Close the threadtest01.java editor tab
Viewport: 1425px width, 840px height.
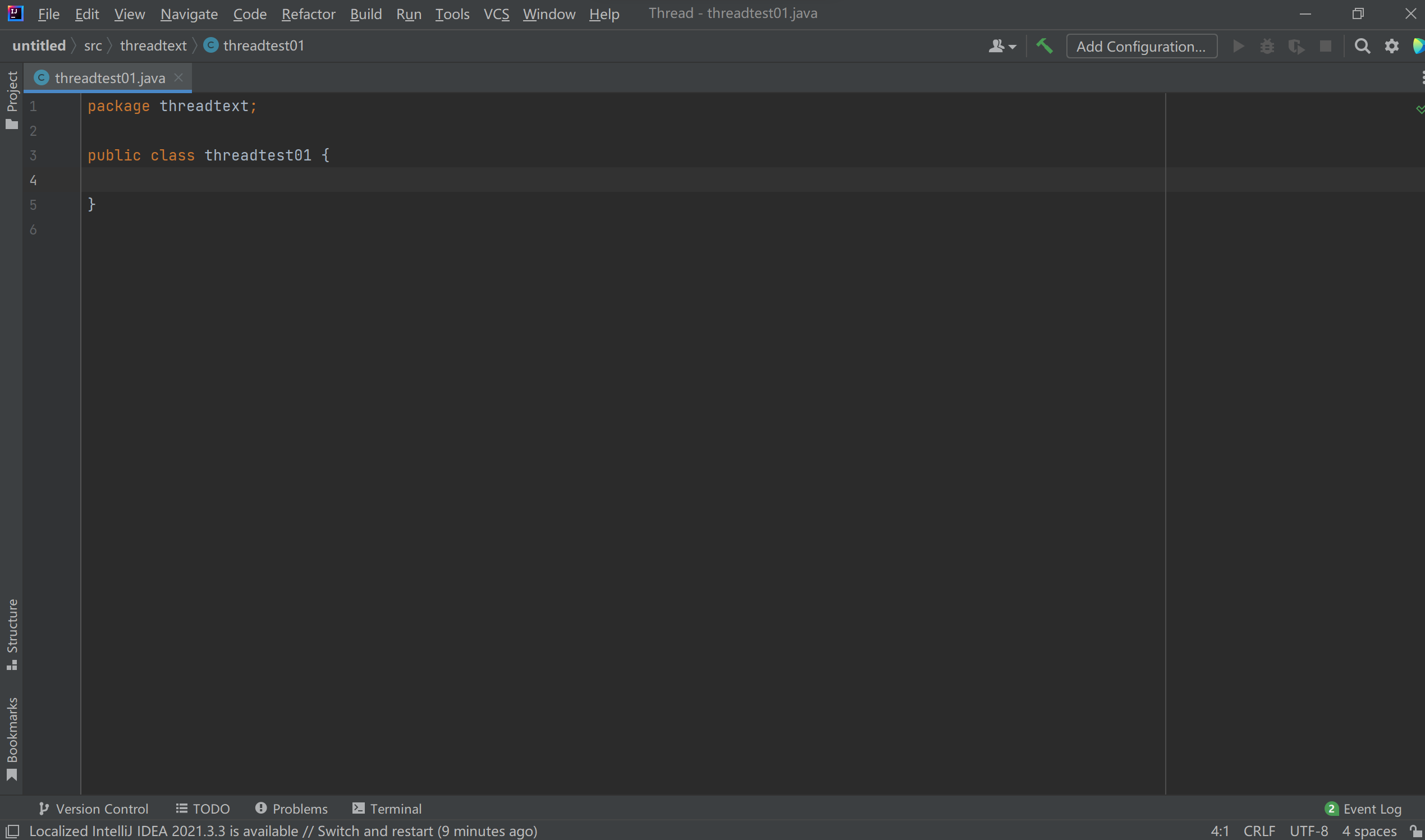pyautogui.click(x=178, y=77)
